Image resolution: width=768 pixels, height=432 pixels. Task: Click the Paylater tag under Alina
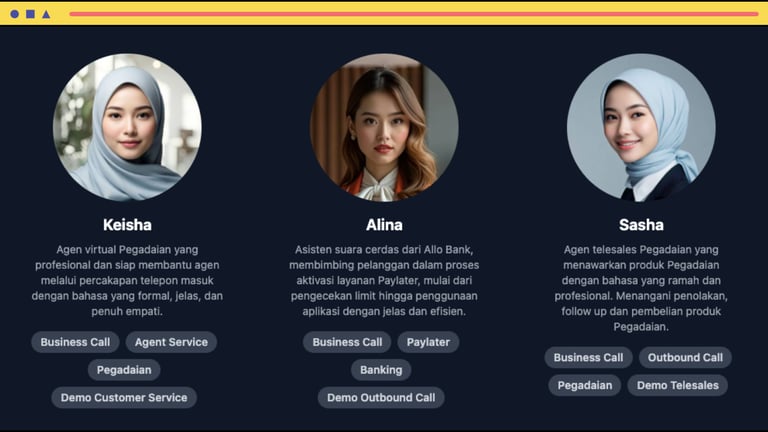[428, 342]
